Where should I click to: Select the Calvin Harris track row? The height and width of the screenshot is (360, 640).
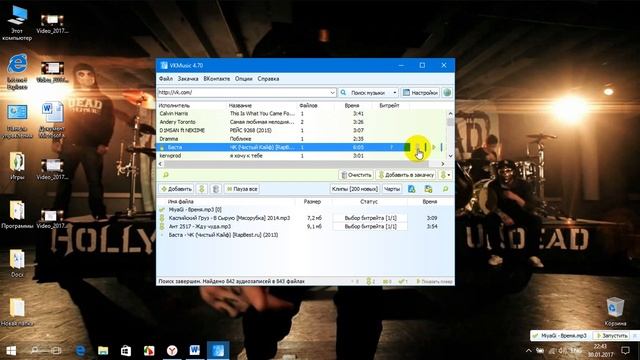[302, 113]
